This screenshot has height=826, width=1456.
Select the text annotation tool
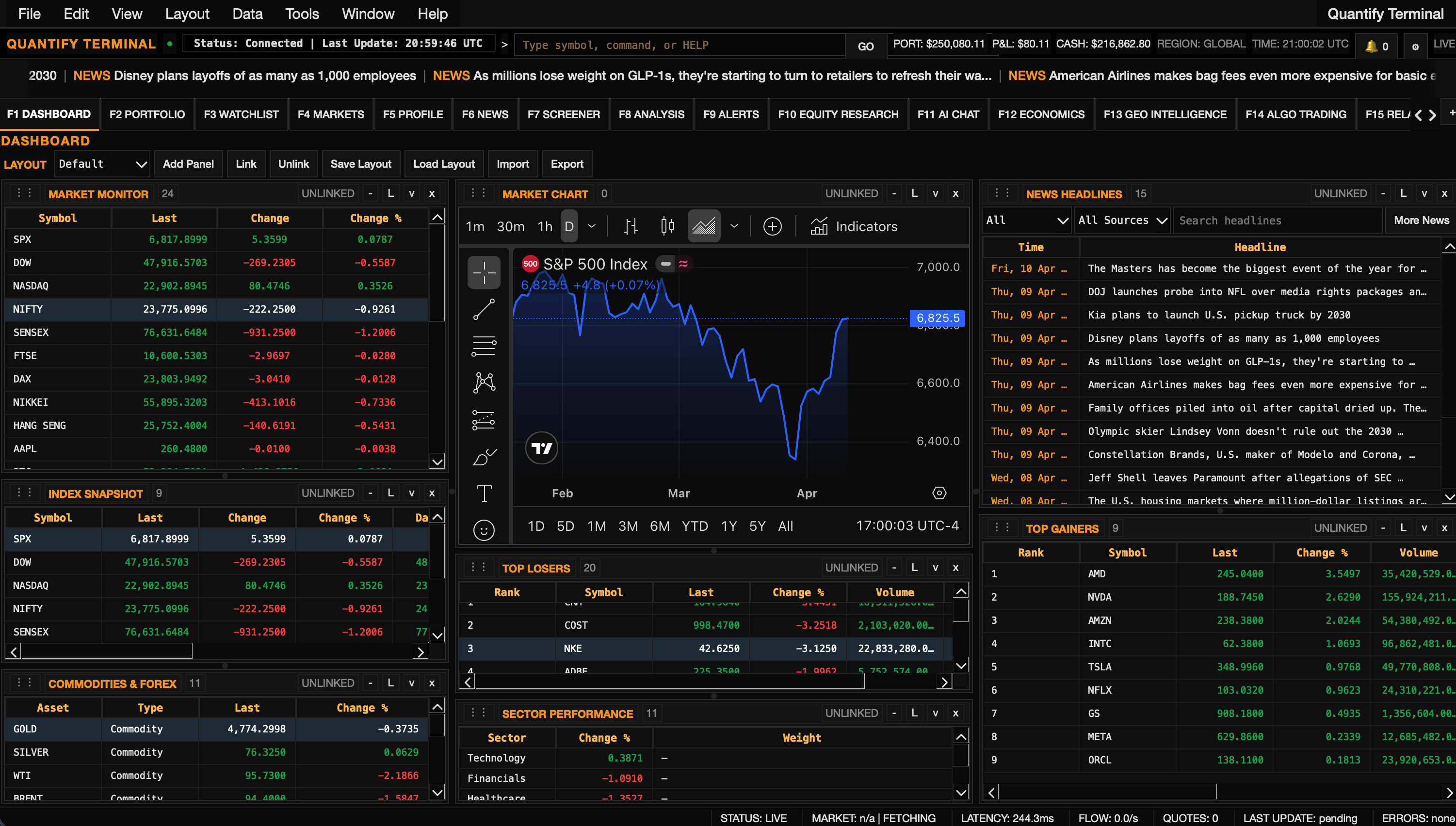pos(484,493)
